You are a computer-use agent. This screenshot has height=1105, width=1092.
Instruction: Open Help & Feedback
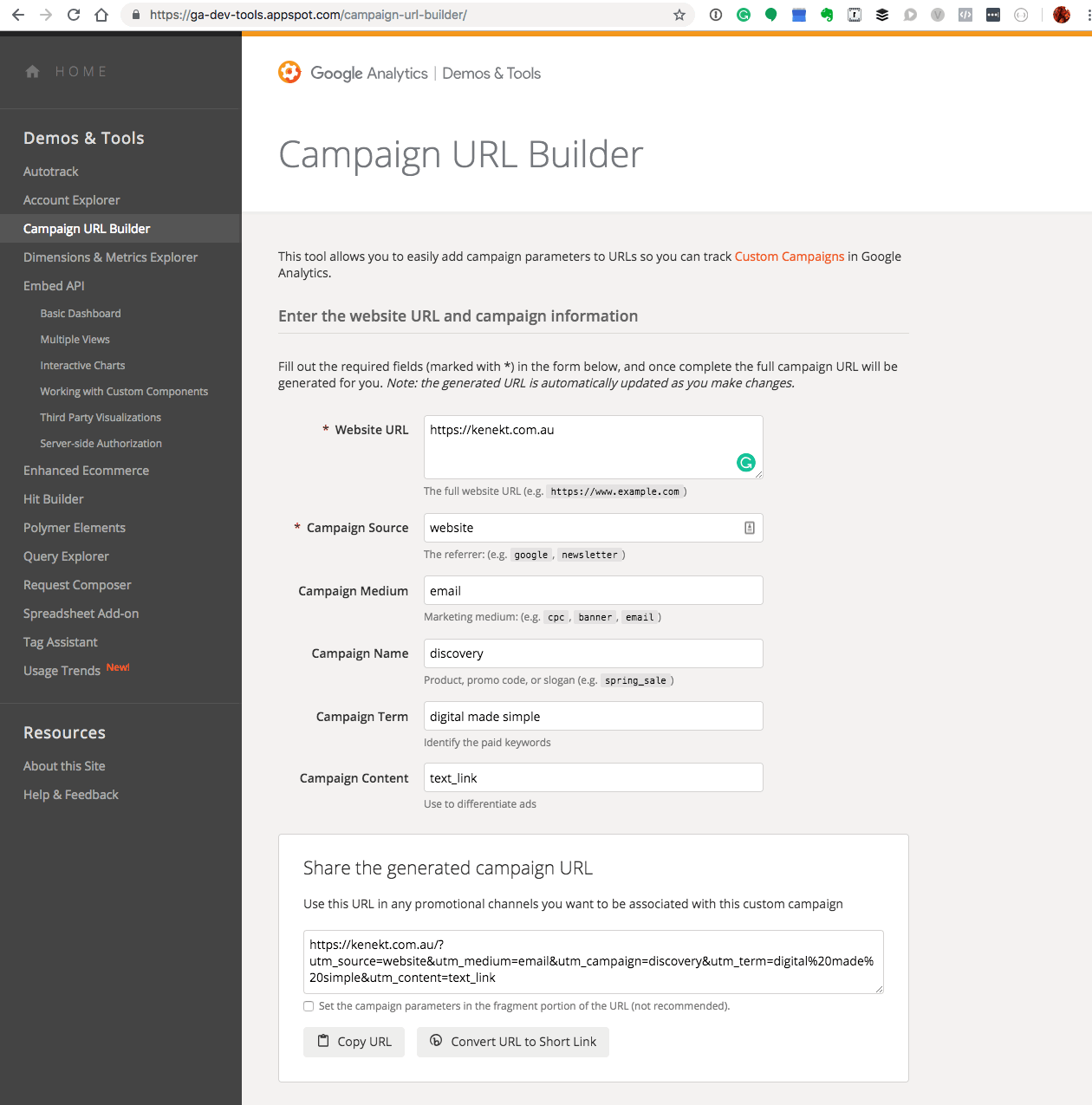(71, 795)
